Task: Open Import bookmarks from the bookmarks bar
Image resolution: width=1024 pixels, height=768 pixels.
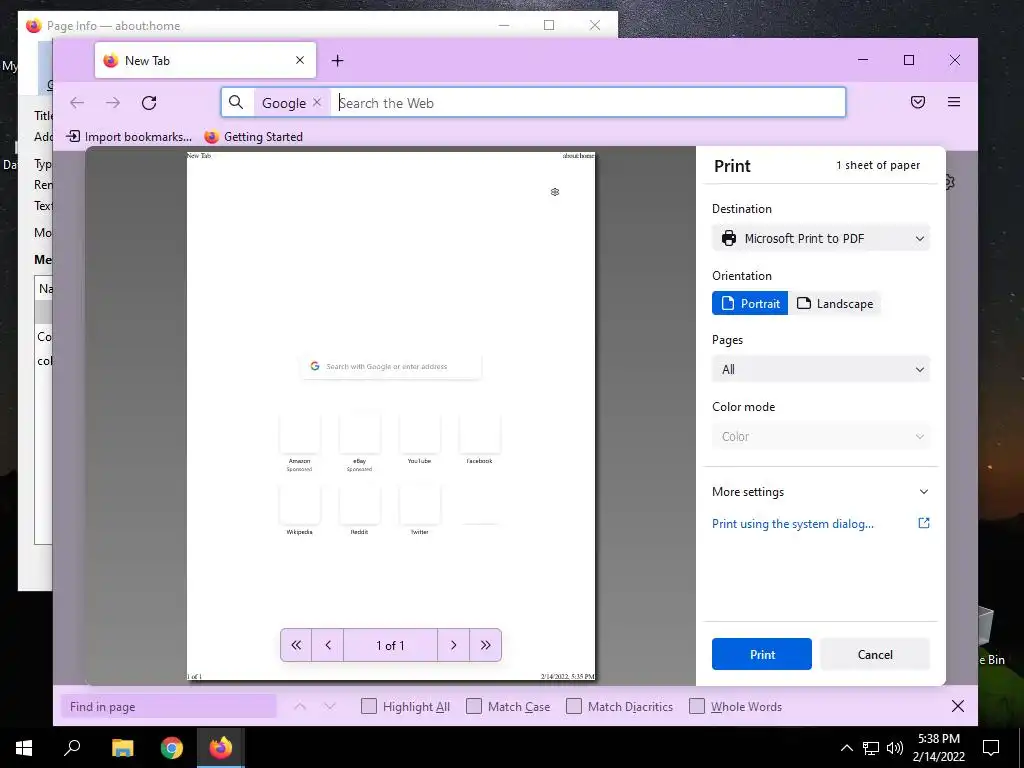Action: [x=129, y=136]
